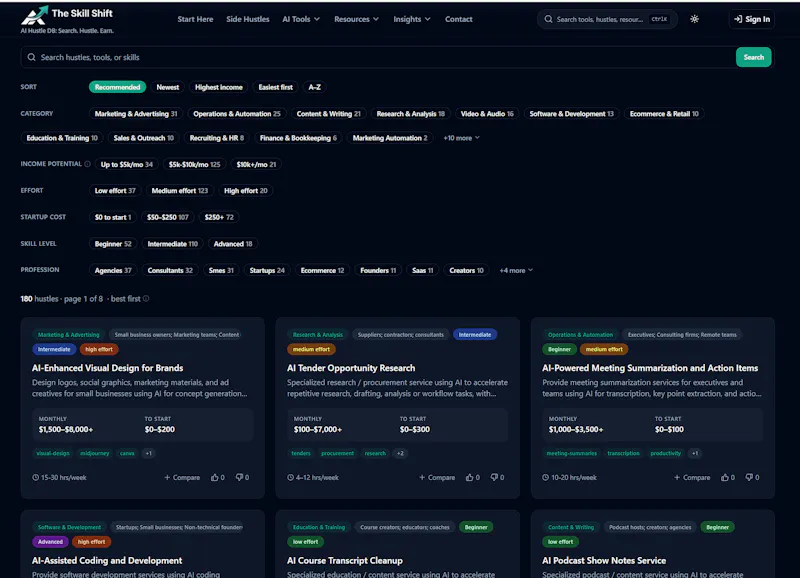Viewport: 800px width, 578px height.
Task: Filter profession Consultants 32
Action: [x=170, y=270]
